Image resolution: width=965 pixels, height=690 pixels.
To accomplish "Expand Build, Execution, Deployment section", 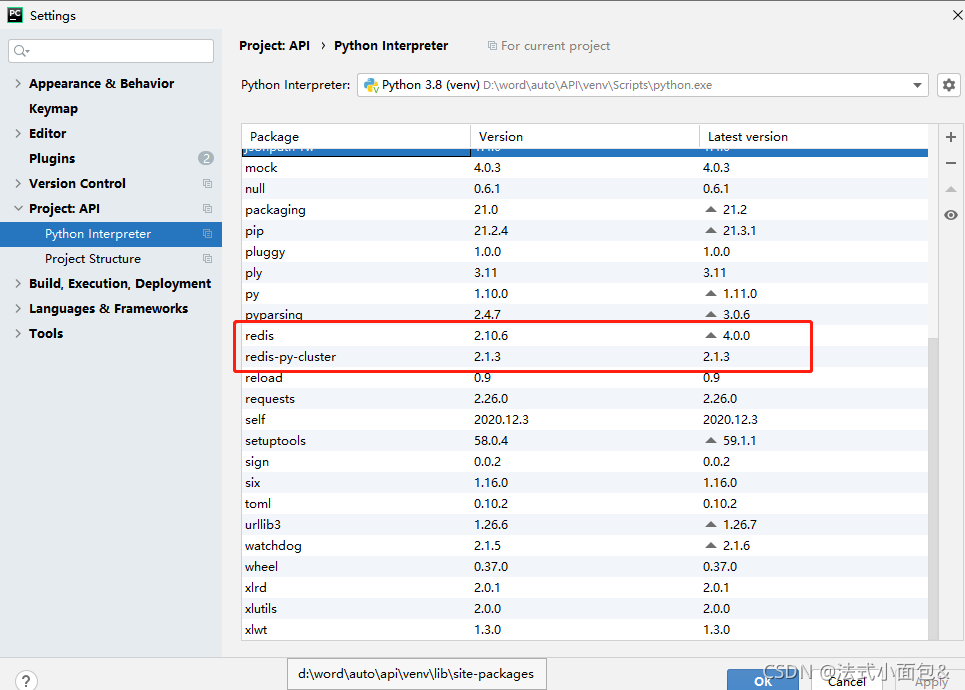I will pyautogui.click(x=18, y=283).
